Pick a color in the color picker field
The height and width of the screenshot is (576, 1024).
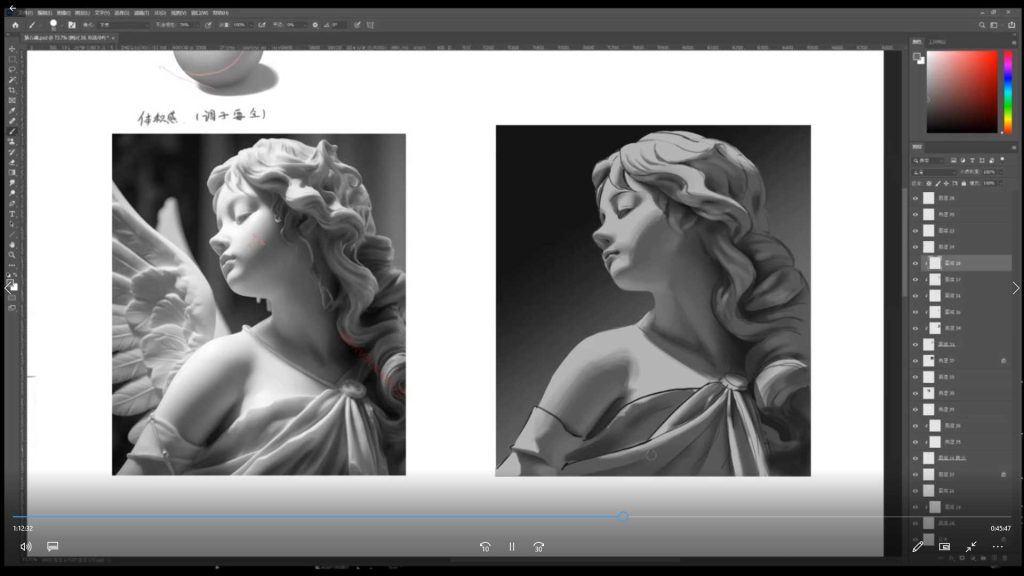pyautogui.click(x=960, y=92)
